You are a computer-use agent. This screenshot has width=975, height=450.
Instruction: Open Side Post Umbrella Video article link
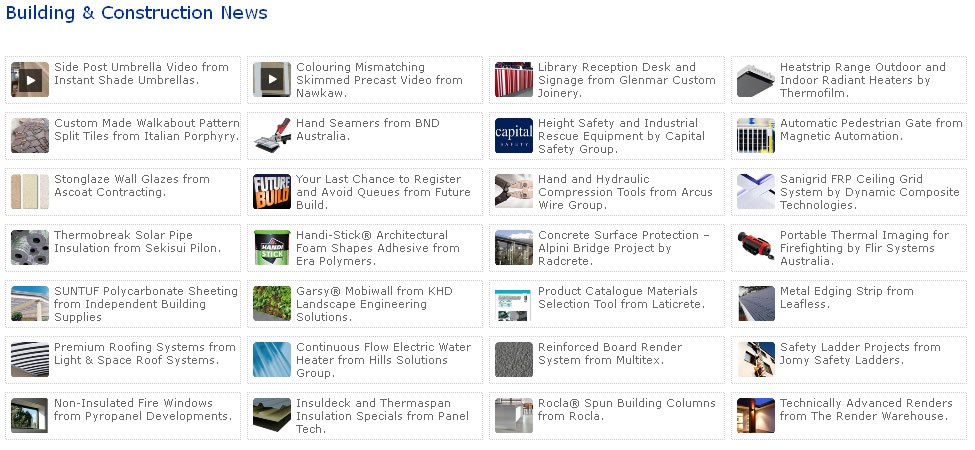pyautogui.click(x=141, y=73)
